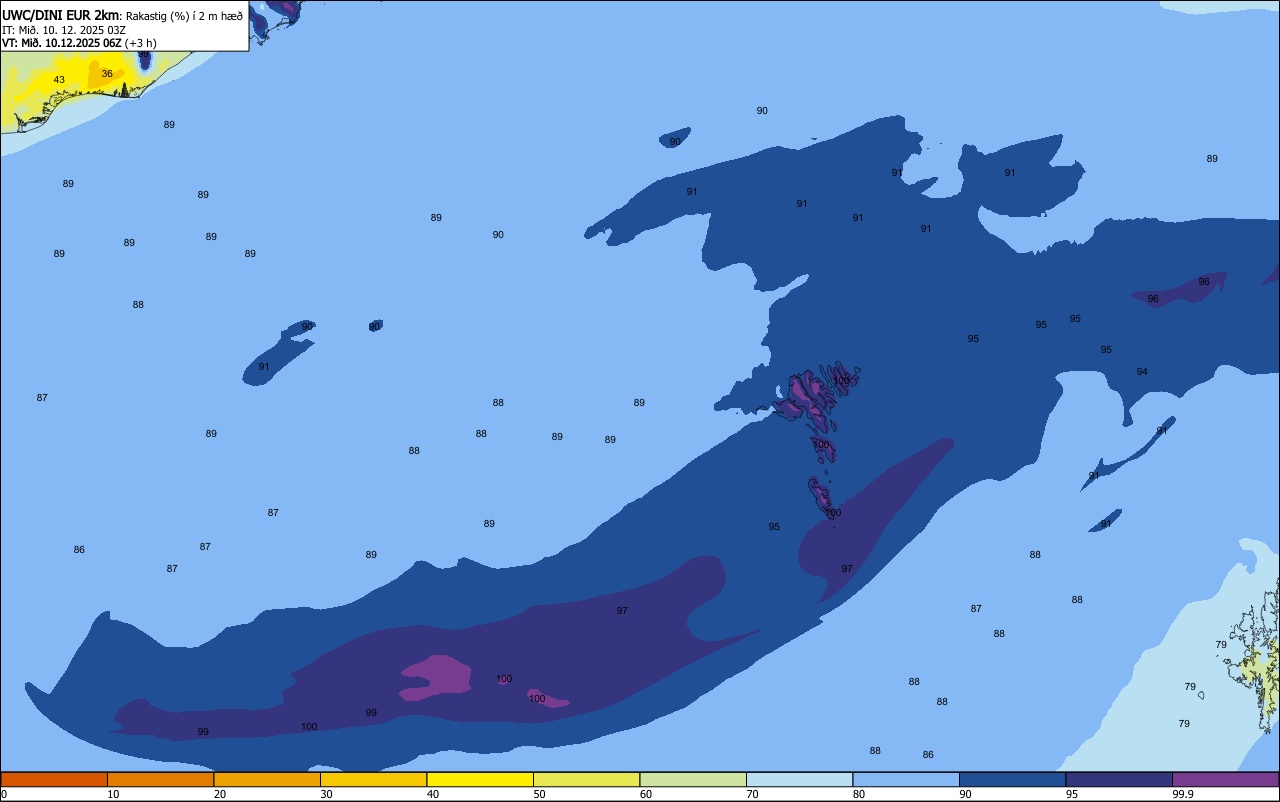This screenshot has height=802, width=1280.
Task: Click 'Rakastig (%) í 2 m hæð' label
Action: point(184,16)
